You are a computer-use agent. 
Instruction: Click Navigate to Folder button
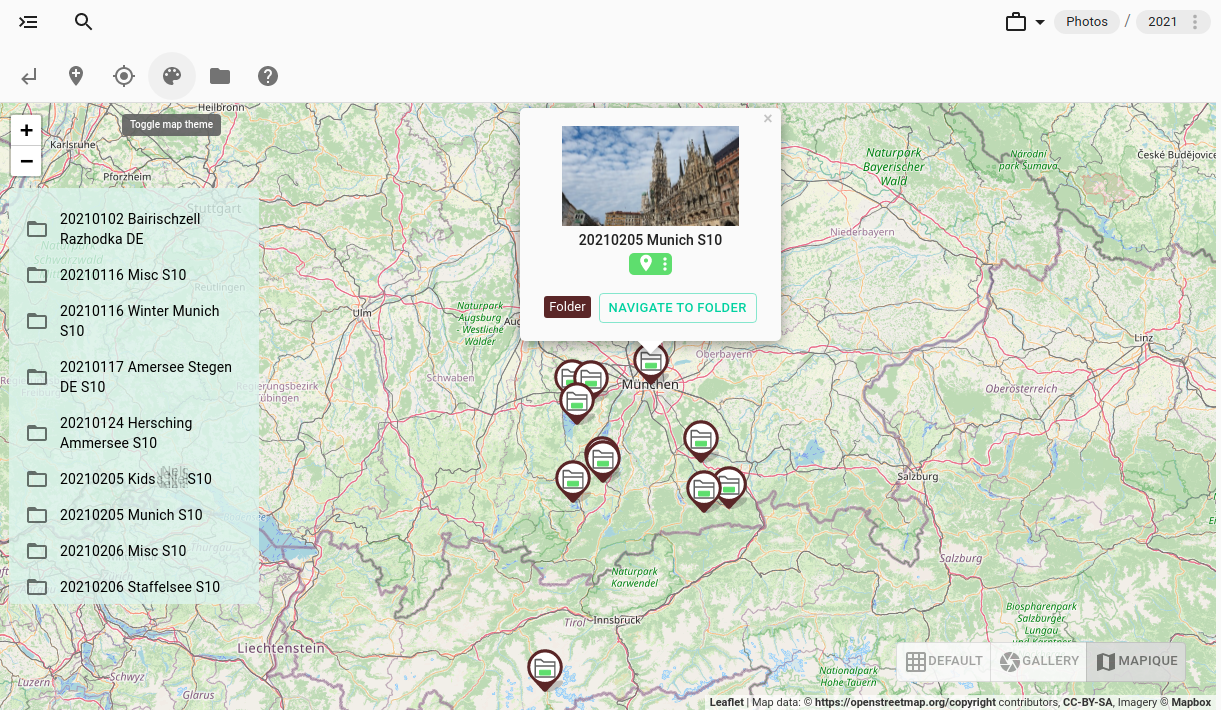click(678, 308)
